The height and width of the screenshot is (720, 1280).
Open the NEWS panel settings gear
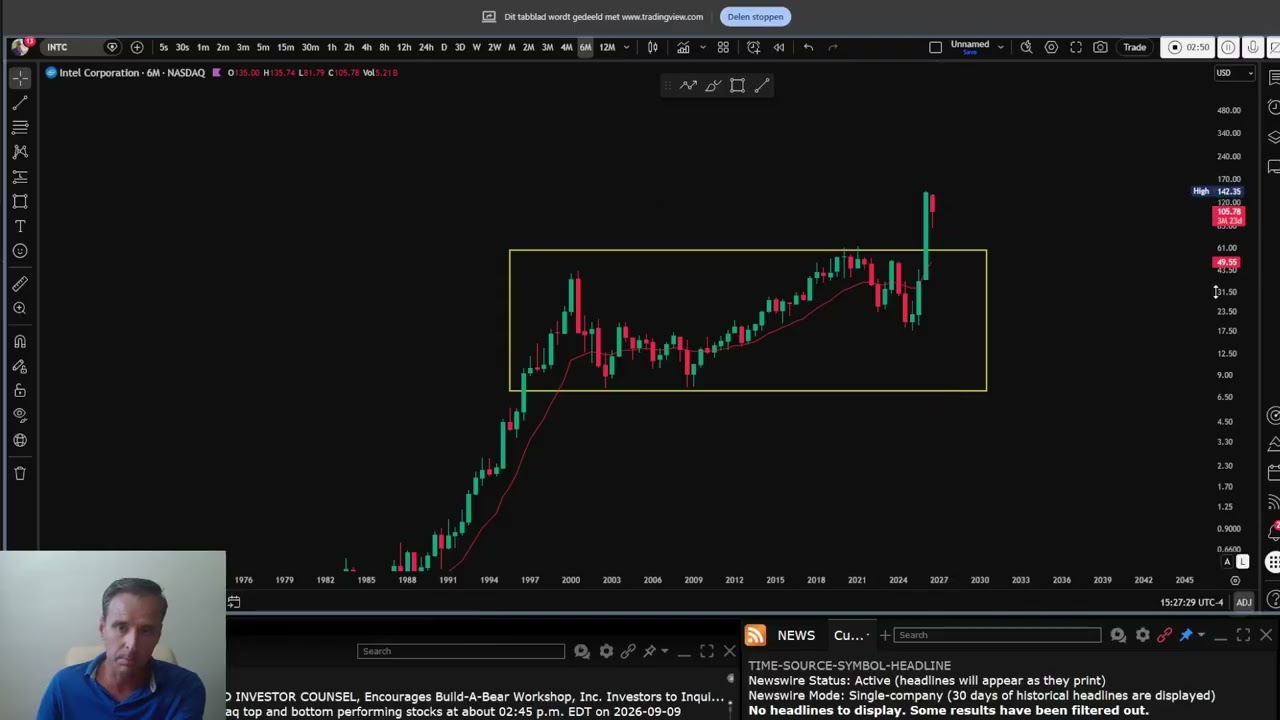[x=1142, y=635]
